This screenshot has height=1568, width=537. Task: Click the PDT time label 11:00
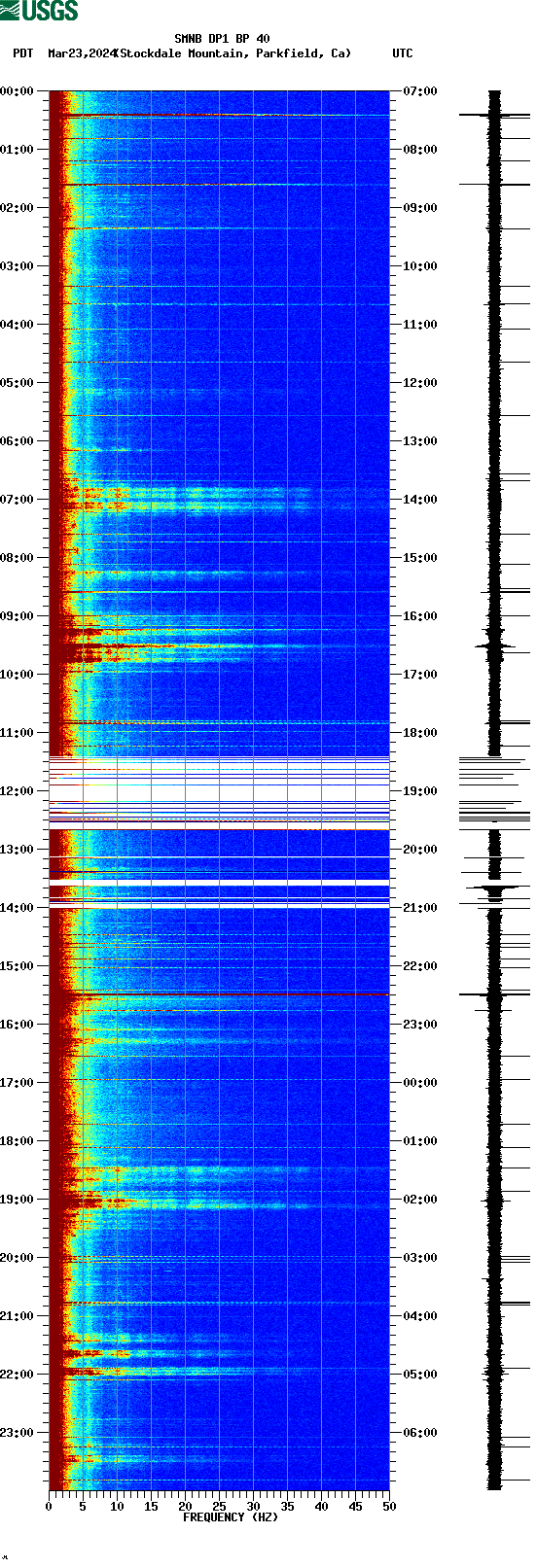[18, 733]
